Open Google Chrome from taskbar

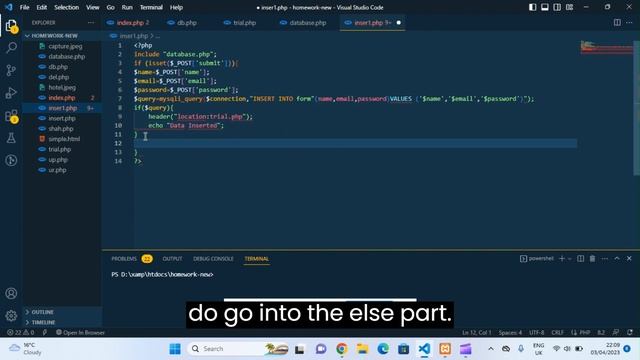click(x=342, y=349)
